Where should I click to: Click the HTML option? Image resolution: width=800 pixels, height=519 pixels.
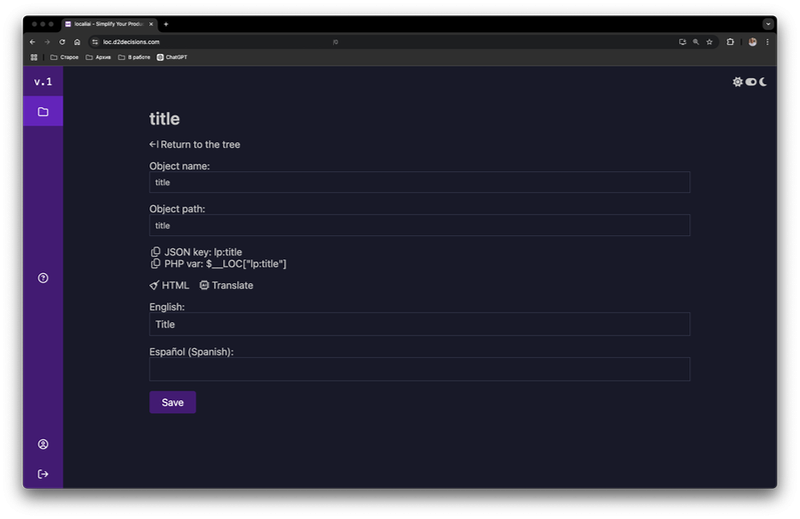click(169, 285)
